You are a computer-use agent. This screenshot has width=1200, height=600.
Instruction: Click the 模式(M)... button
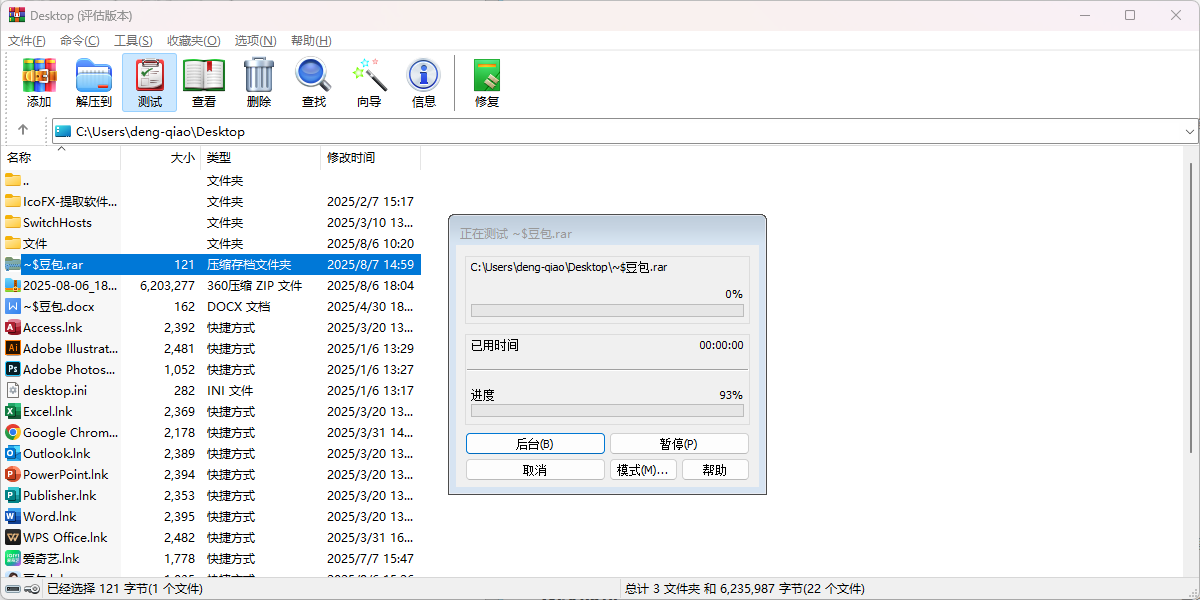click(x=643, y=469)
